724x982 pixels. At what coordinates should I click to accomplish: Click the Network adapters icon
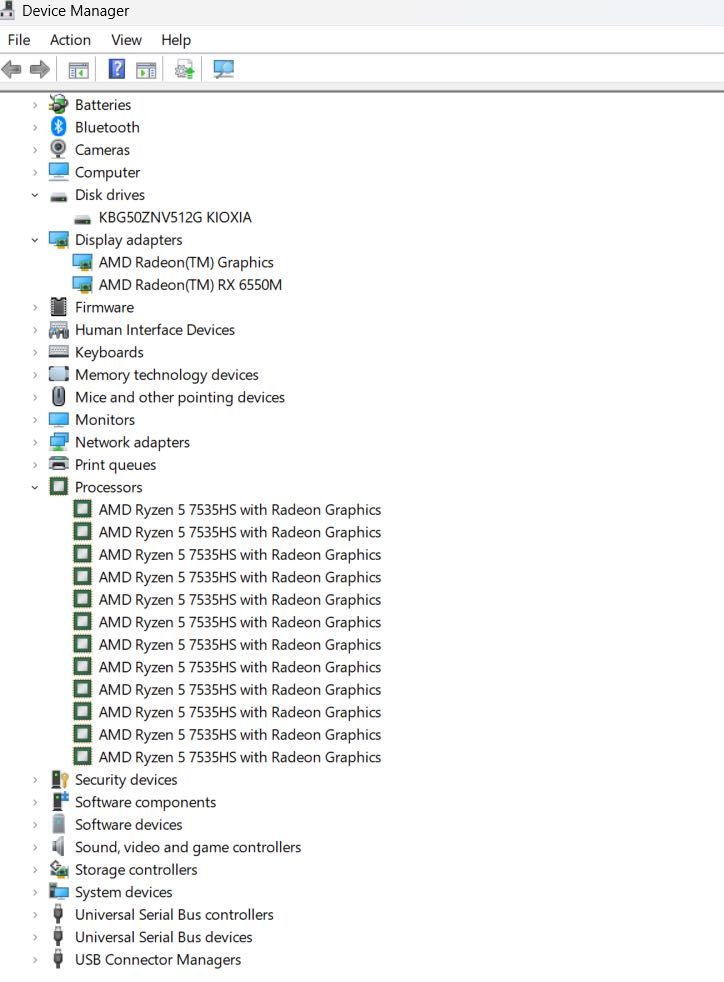[x=59, y=442]
